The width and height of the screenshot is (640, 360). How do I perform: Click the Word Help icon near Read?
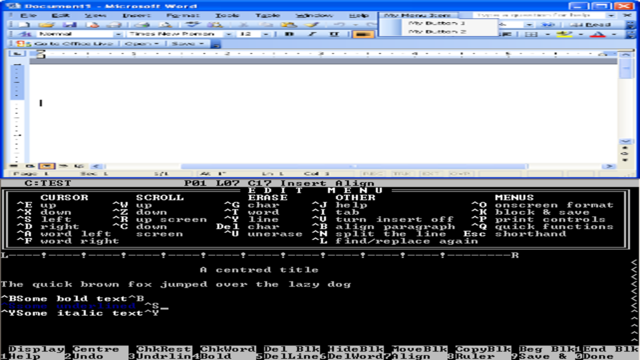point(549,24)
